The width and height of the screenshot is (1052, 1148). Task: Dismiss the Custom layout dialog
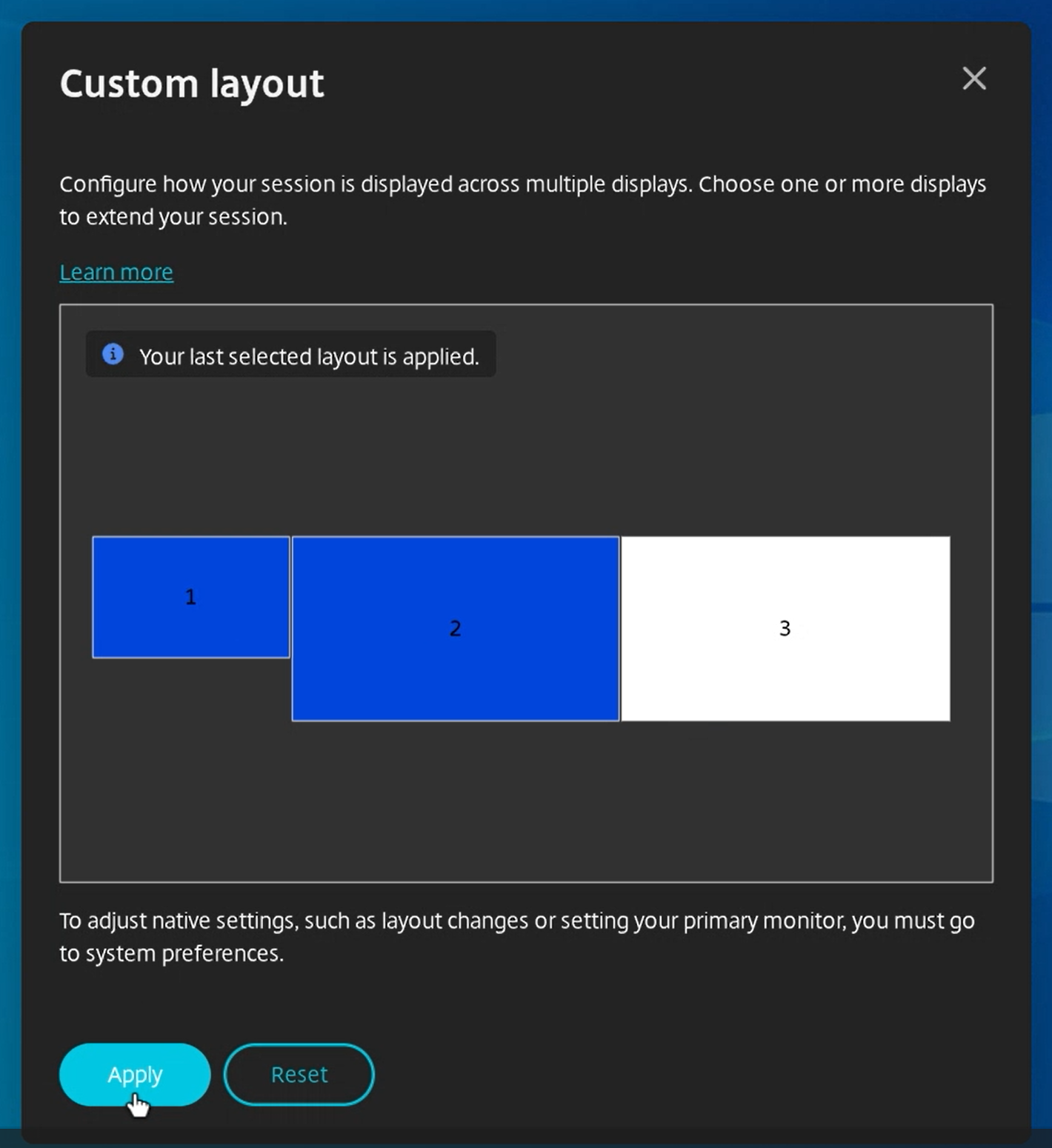tap(974, 79)
